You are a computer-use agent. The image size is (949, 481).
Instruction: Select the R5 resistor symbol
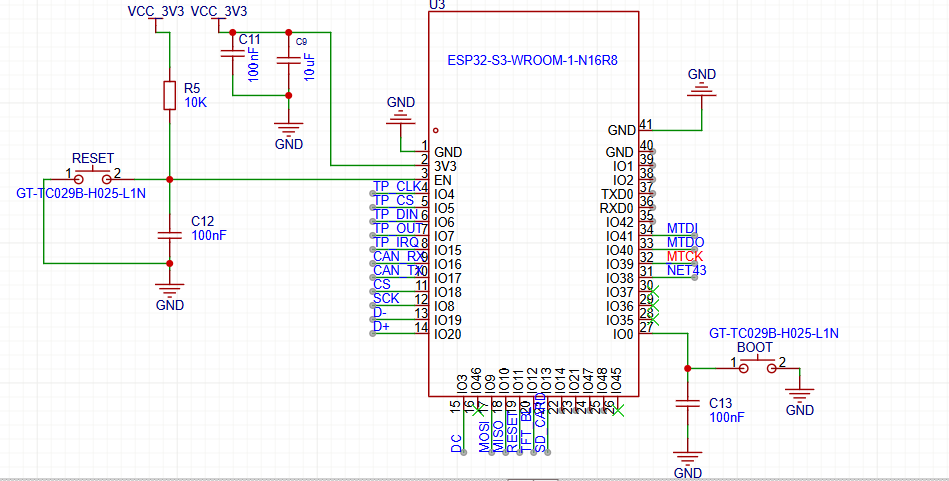pos(170,96)
